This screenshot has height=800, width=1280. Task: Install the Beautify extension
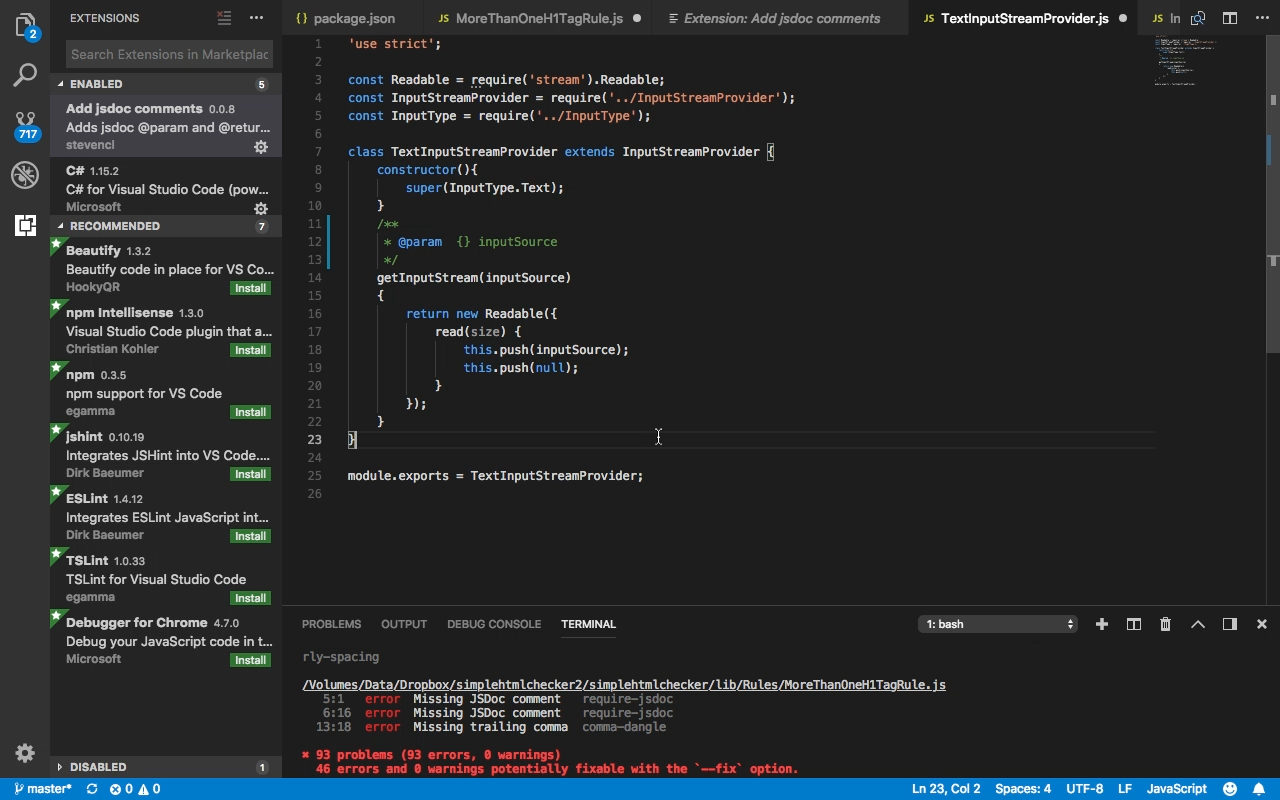click(250, 288)
